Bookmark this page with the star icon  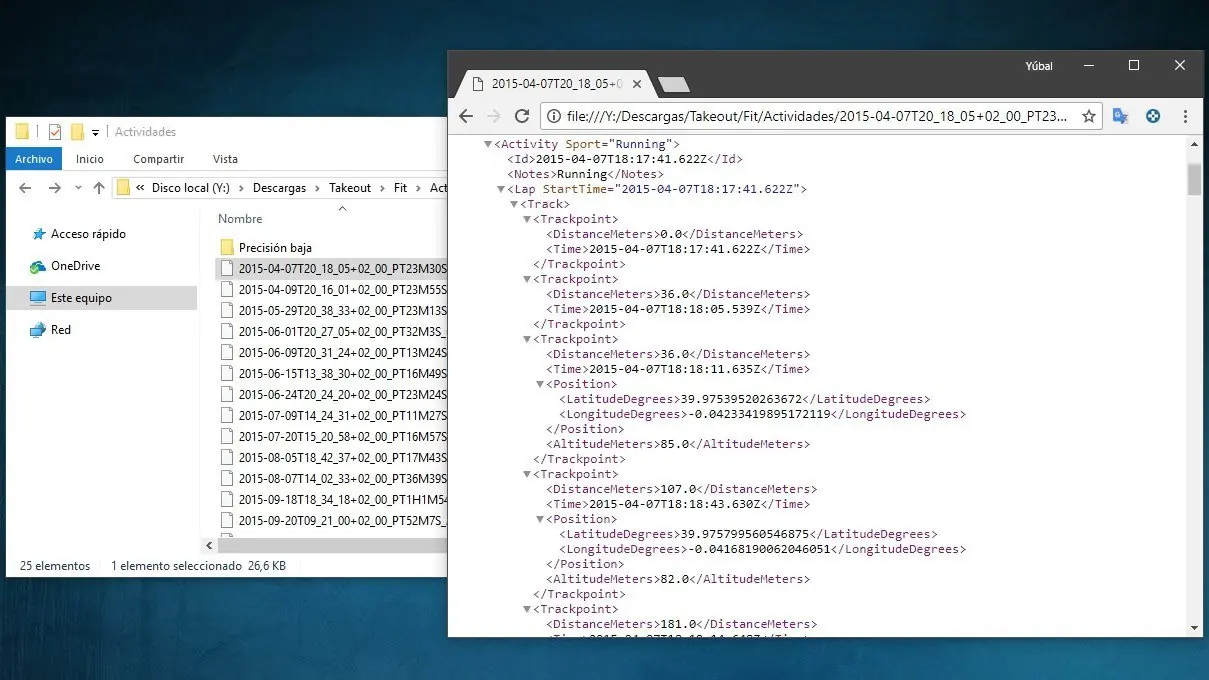[1089, 116]
